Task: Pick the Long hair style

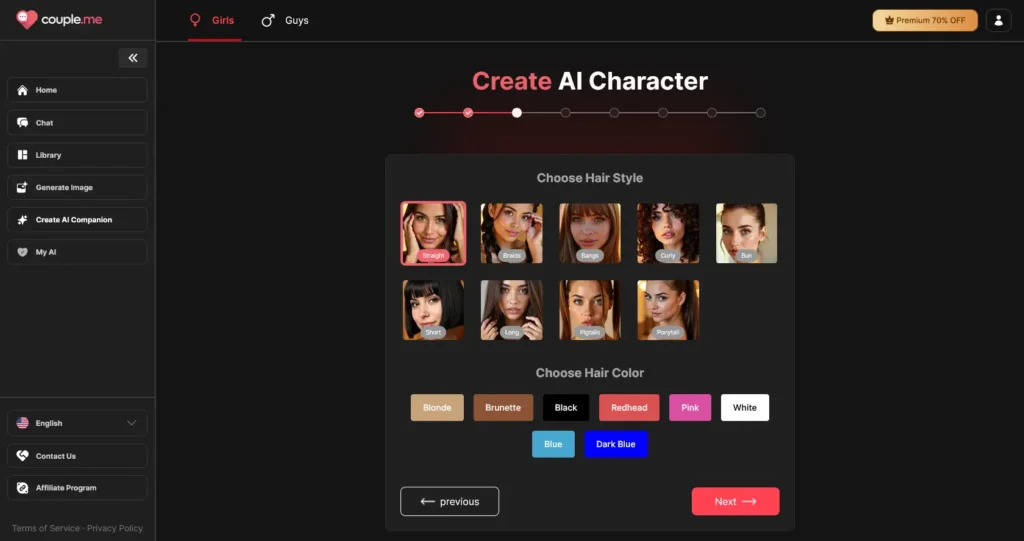Action: (x=511, y=310)
